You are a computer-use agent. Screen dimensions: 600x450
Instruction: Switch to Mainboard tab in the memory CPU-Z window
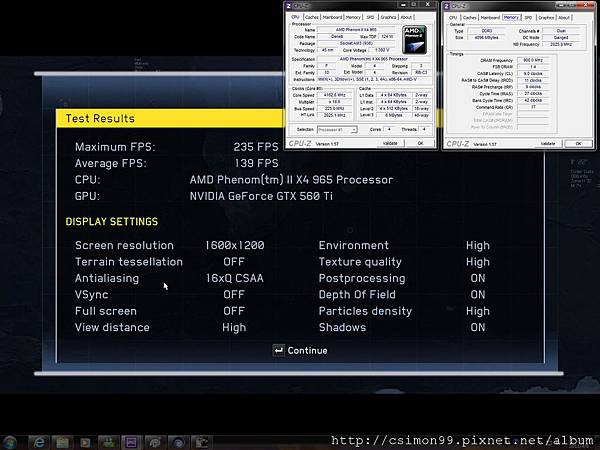tap(490, 18)
